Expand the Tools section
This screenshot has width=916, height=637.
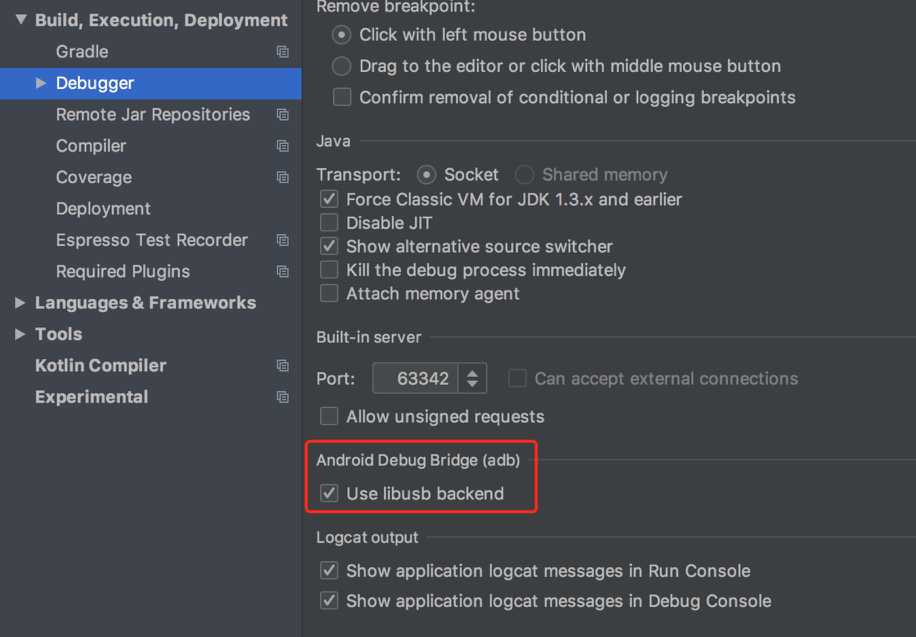point(19,333)
